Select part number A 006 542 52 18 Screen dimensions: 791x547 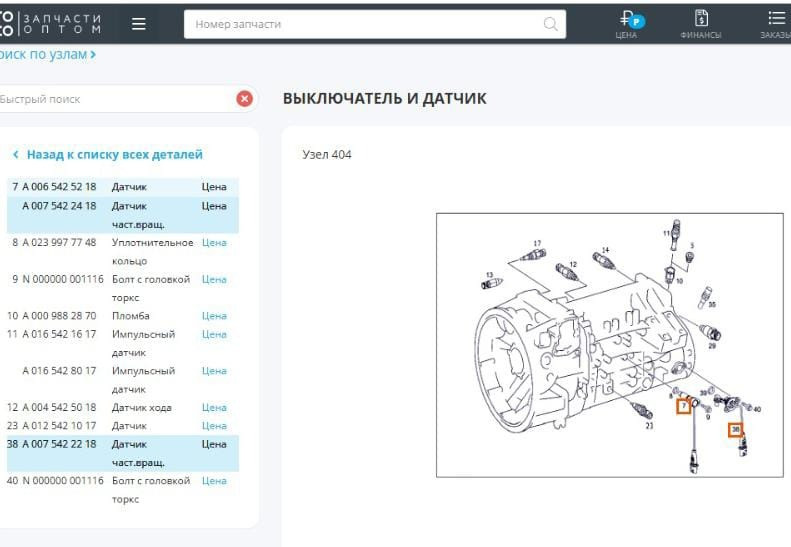(59, 187)
